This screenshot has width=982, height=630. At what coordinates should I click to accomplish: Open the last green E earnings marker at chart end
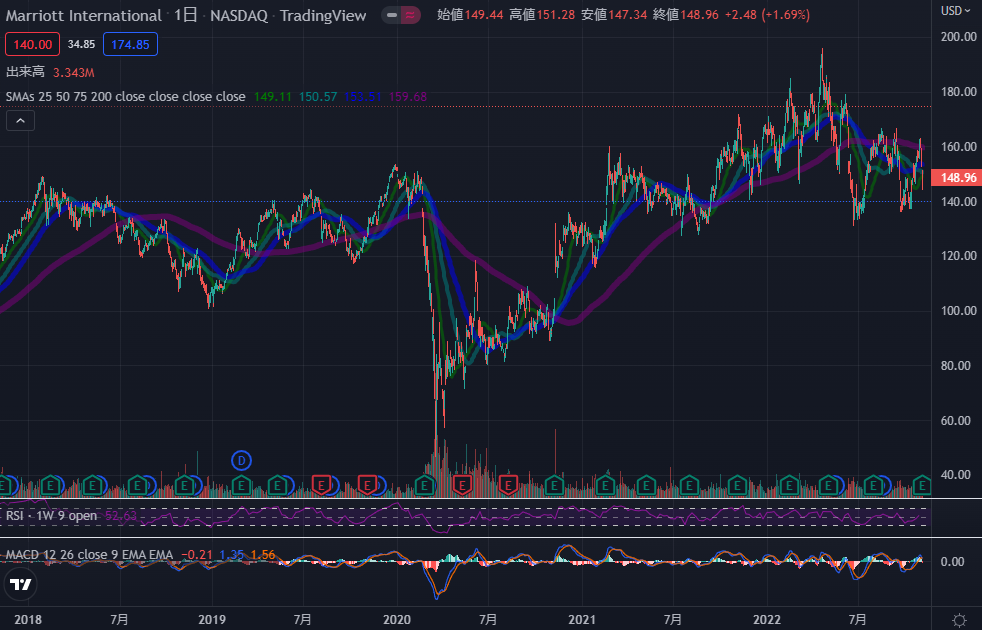[921, 485]
